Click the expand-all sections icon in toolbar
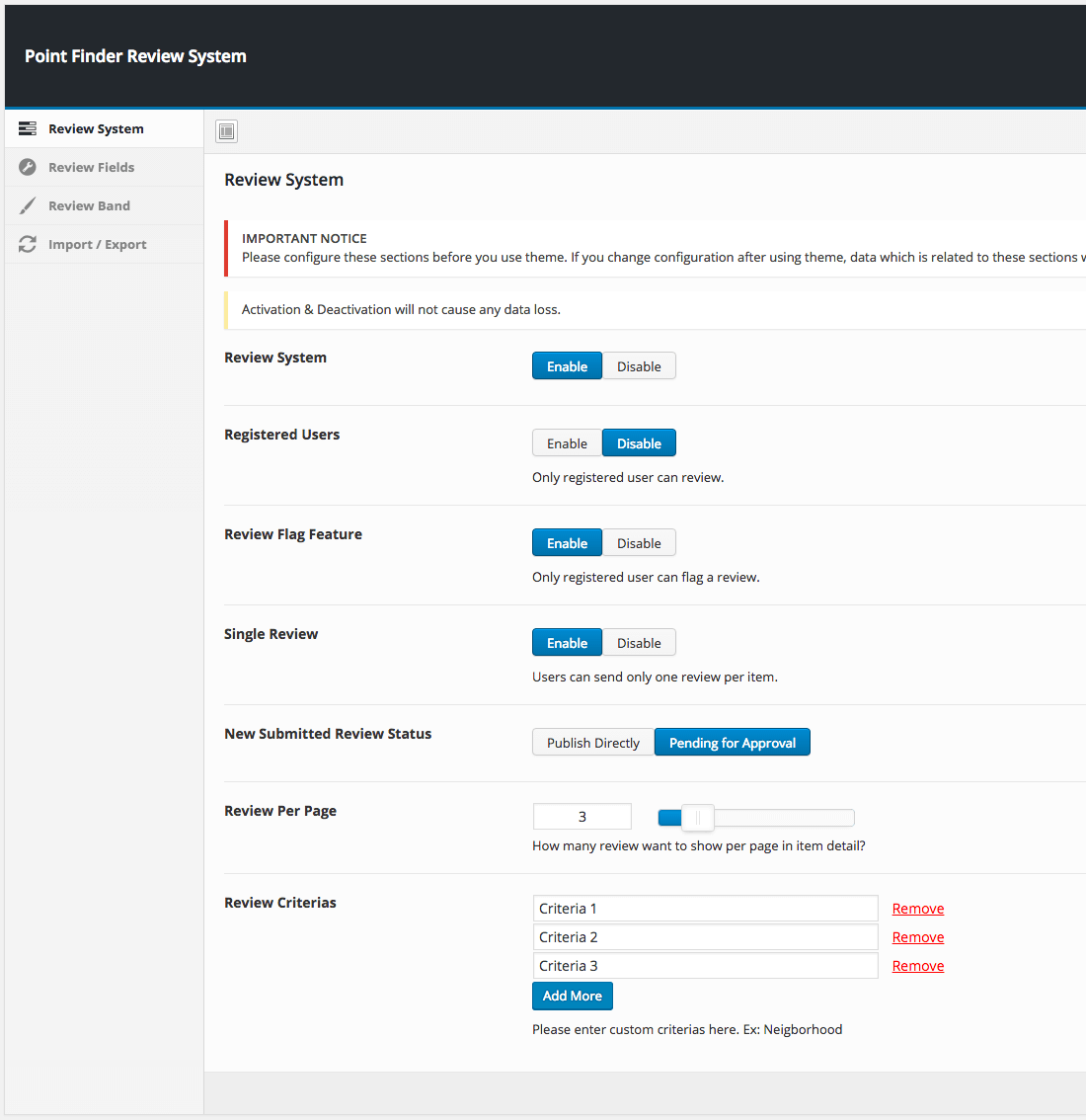The height and width of the screenshot is (1120, 1086). 227,131
